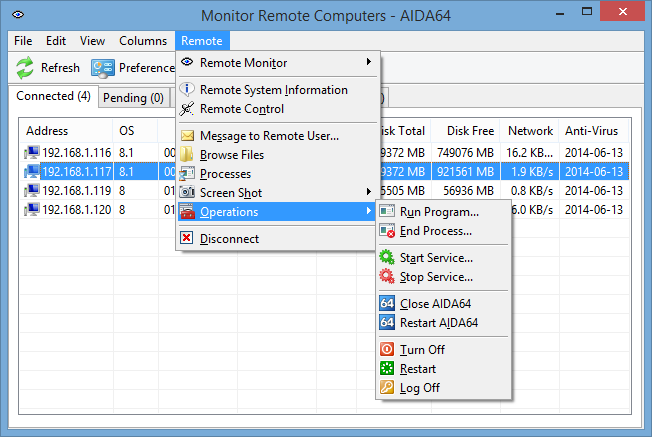Click the Browse Files folder icon
The height and width of the screenshot is (437, 652).
pyautogui.click(x=187, y=155)
